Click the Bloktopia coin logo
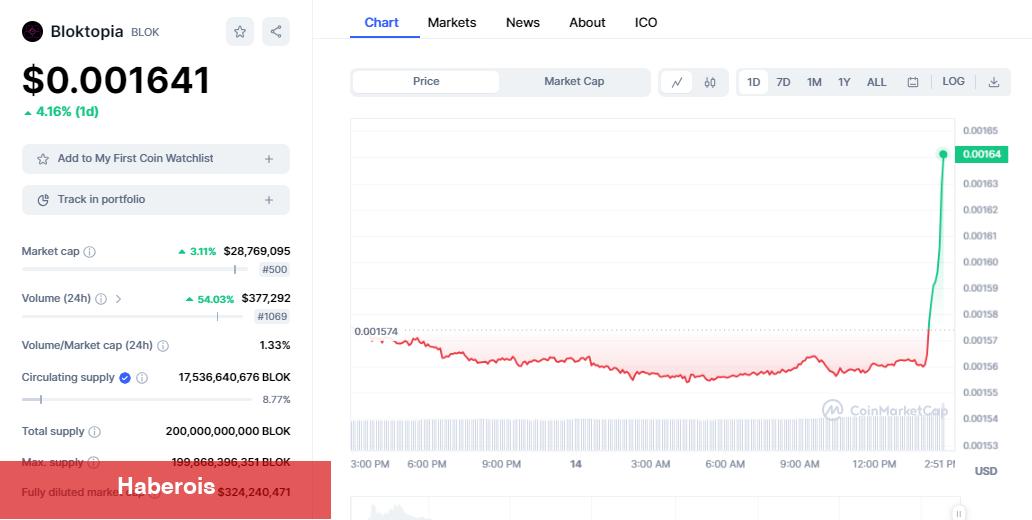1032x520 pixels. tap(32, 32)
